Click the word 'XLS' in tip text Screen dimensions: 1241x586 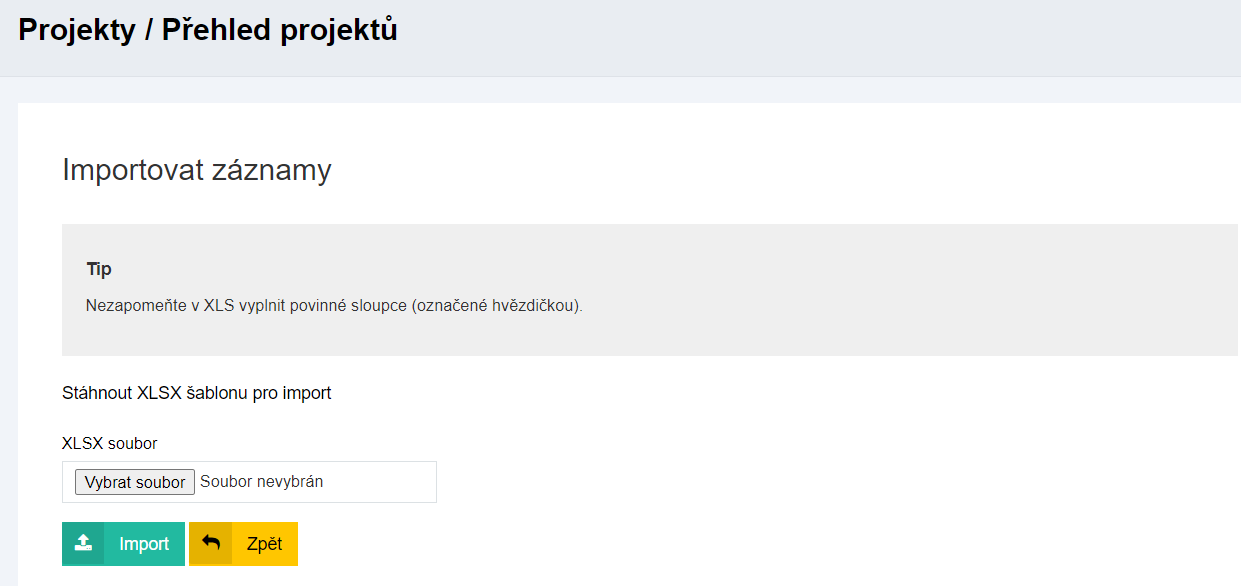pos(219,305)
